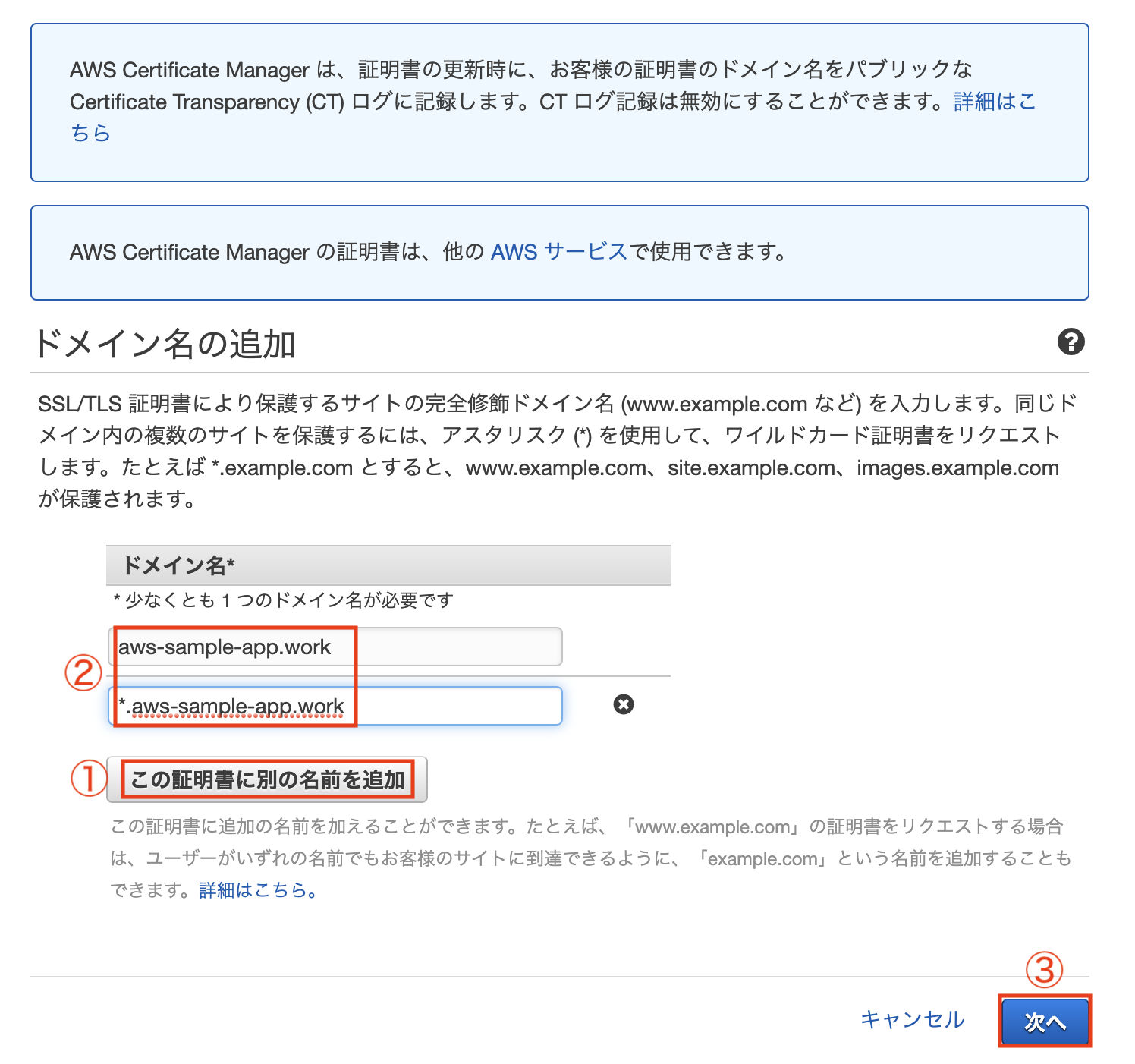Click the ドメイン名の追加 heading

coord(165,344)
